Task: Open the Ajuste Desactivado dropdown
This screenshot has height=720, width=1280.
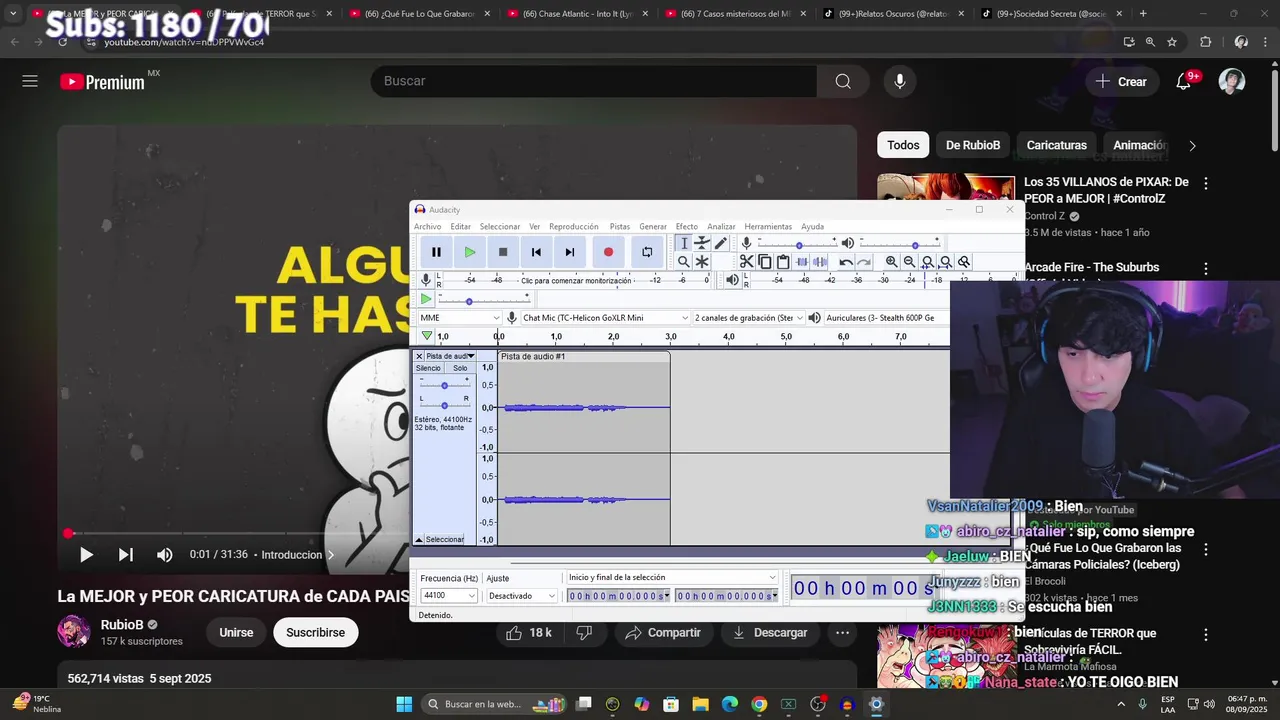Action: tap(521, 596)
